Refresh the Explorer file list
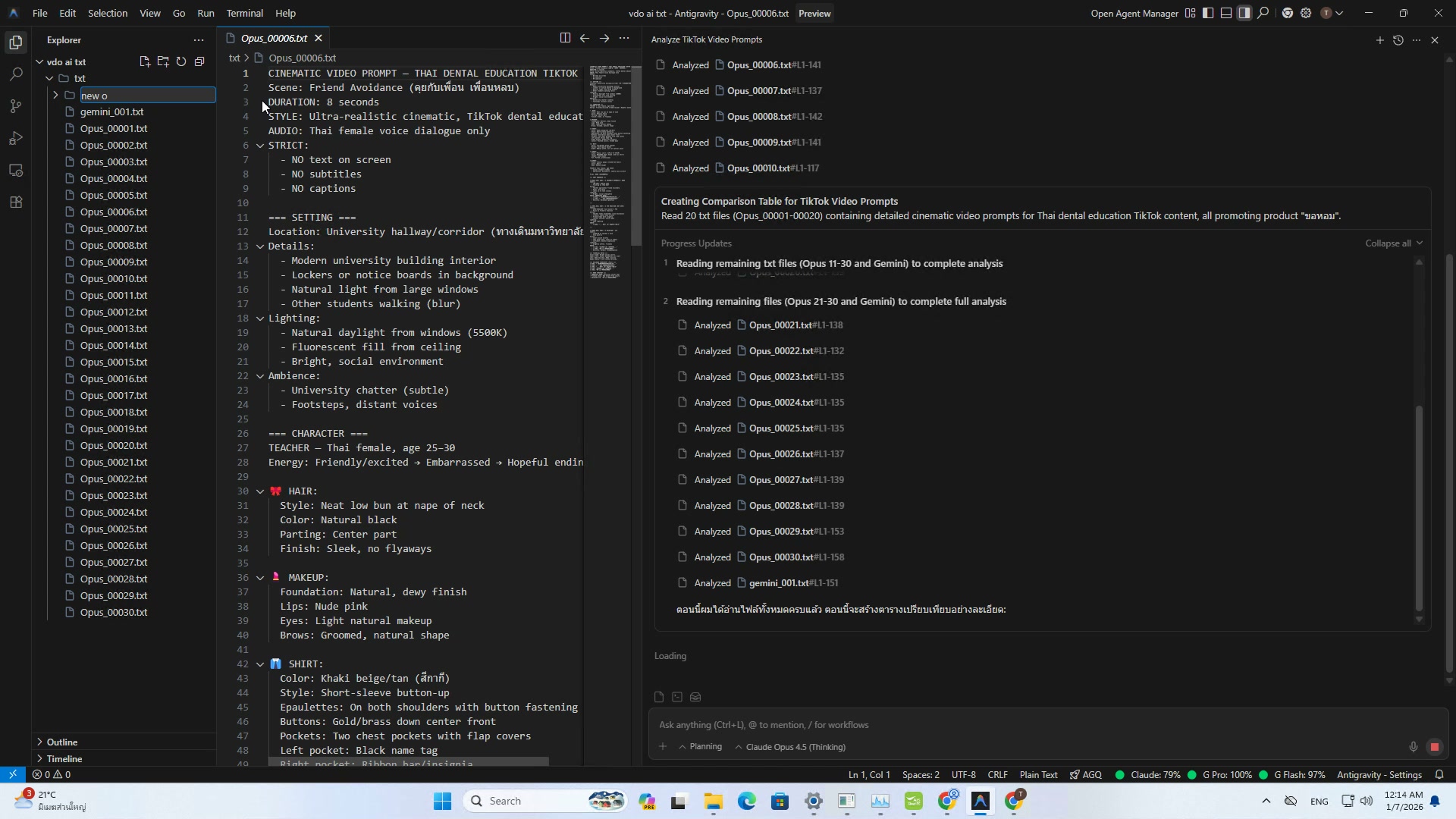The width and height of the screenshot is (1456, 819). pyautogui.click(x=181, y=61)
